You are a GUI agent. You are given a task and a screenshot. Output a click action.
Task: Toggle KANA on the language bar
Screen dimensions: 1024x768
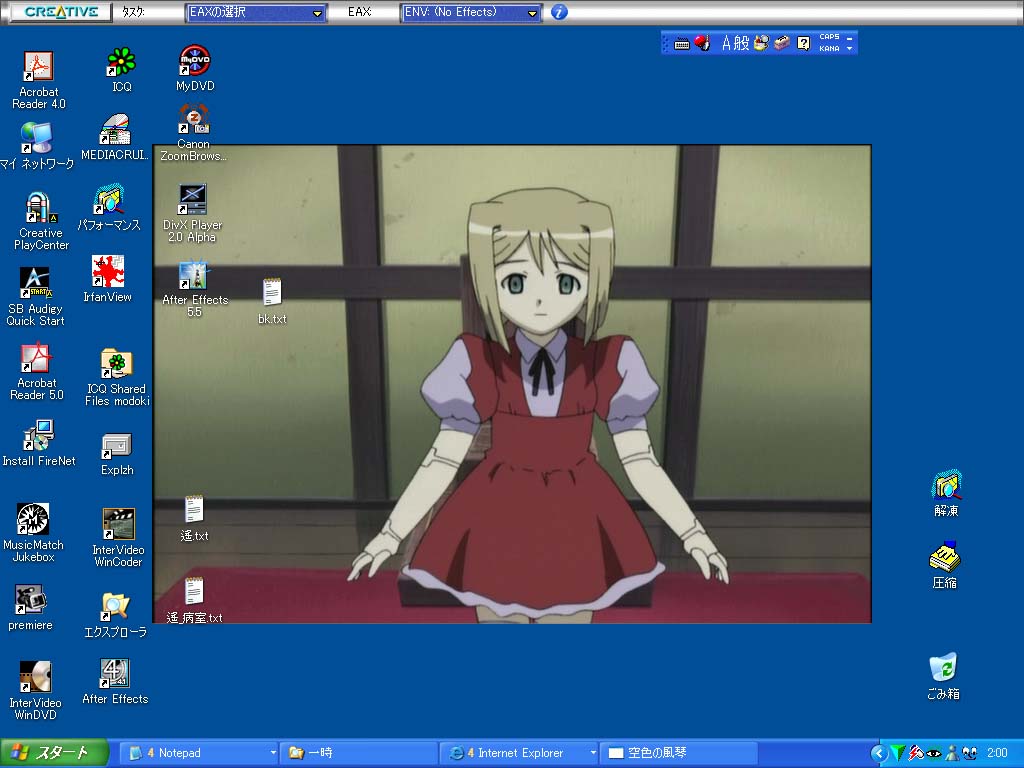[829, 48]
